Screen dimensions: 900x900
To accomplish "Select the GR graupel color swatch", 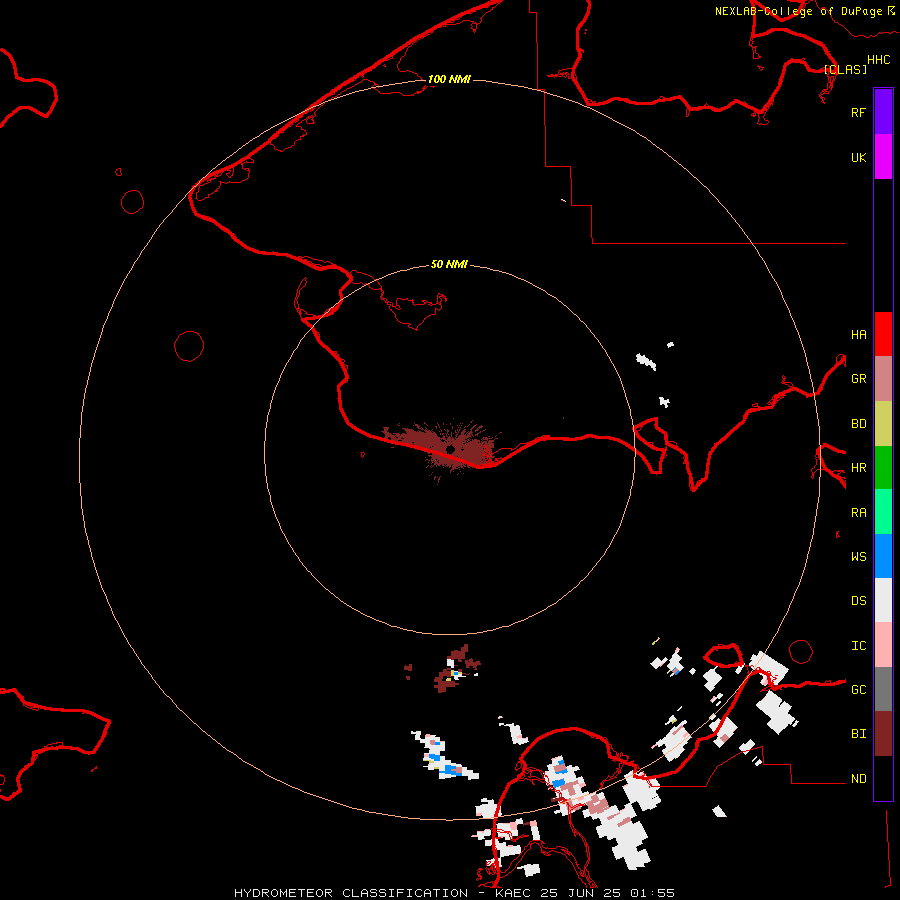I will point(883,379).
